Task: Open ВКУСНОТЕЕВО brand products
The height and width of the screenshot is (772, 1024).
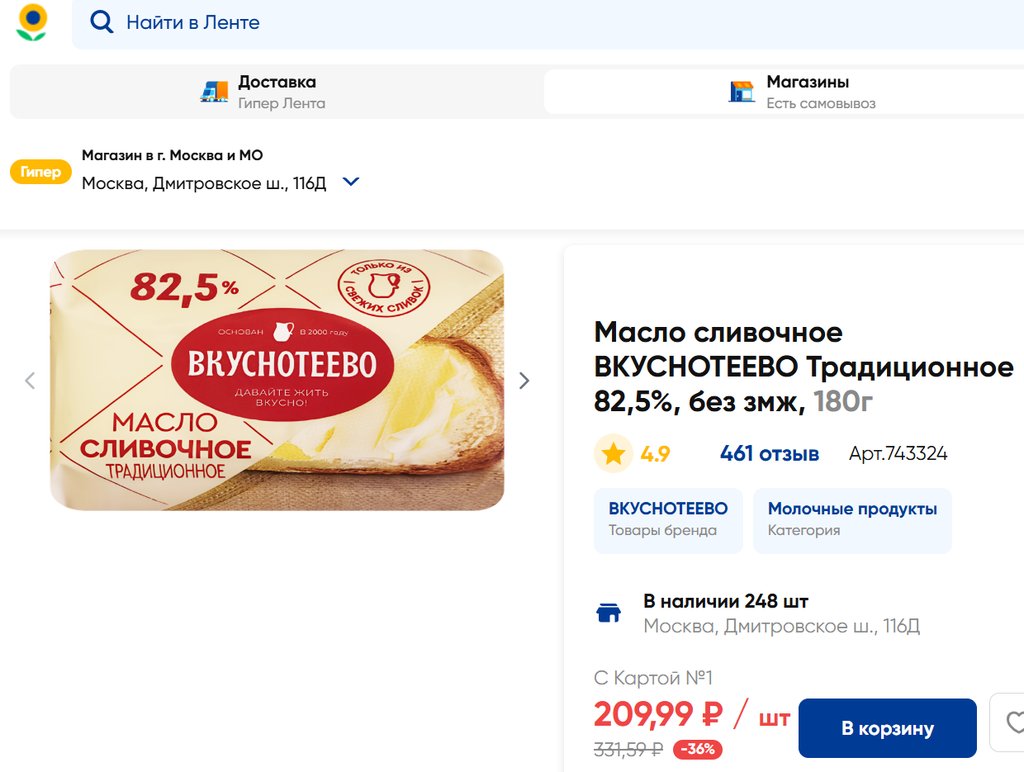Action: click(x=668, y=519)
